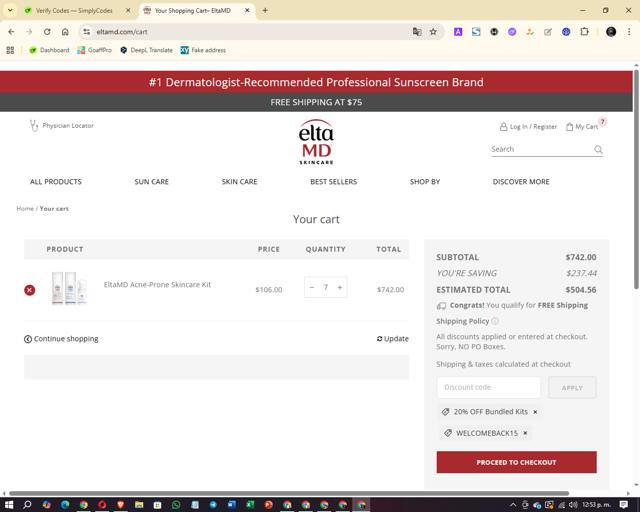Reload the page

coord(47,32)
